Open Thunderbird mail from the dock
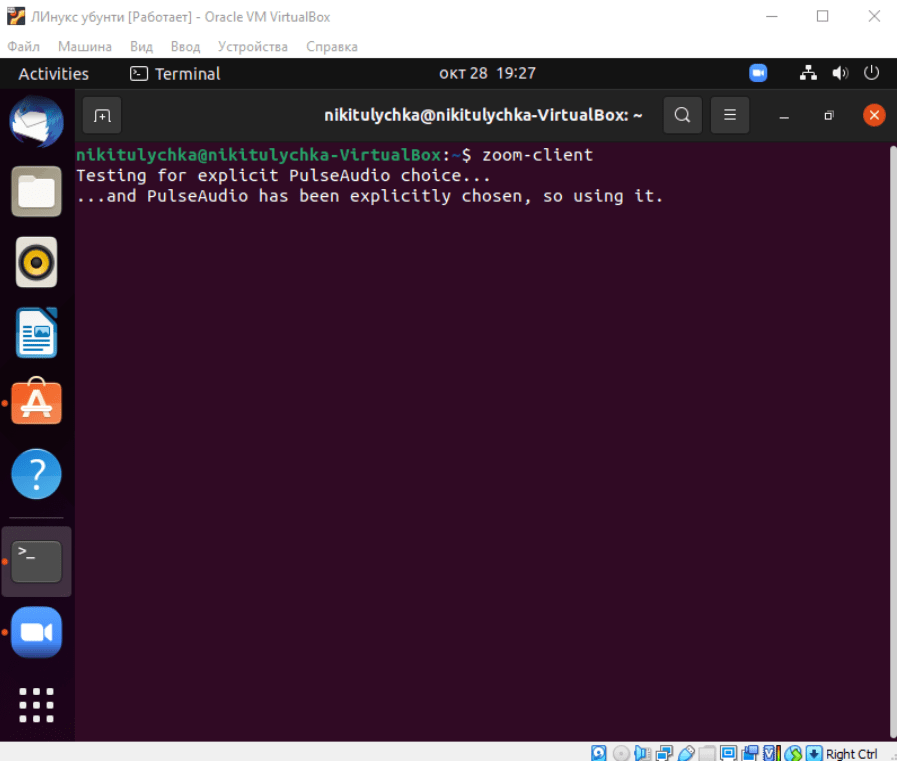 tap(37, 121)
